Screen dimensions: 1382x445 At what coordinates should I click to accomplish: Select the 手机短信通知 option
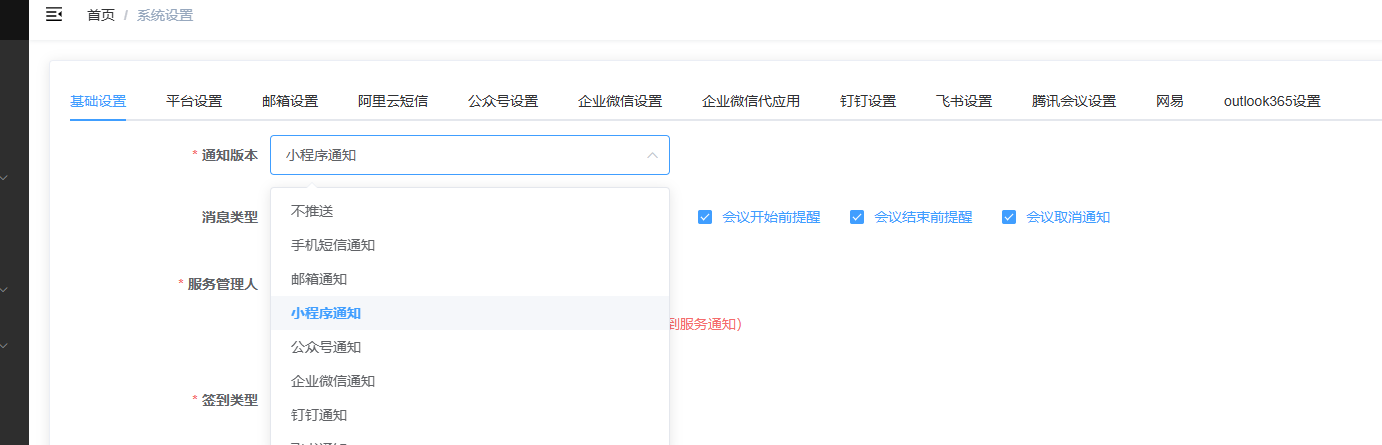(333, 245)
